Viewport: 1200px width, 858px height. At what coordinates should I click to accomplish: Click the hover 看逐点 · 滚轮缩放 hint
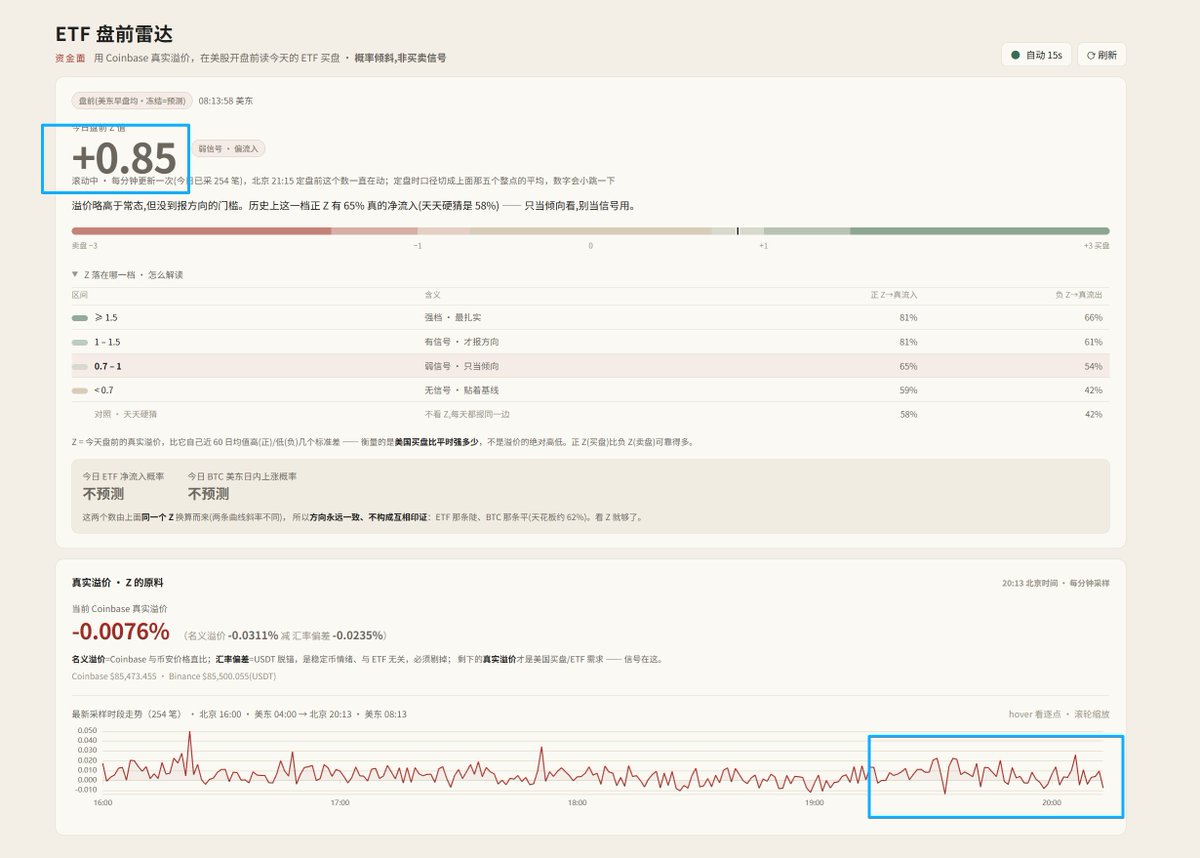point(1059,714)
